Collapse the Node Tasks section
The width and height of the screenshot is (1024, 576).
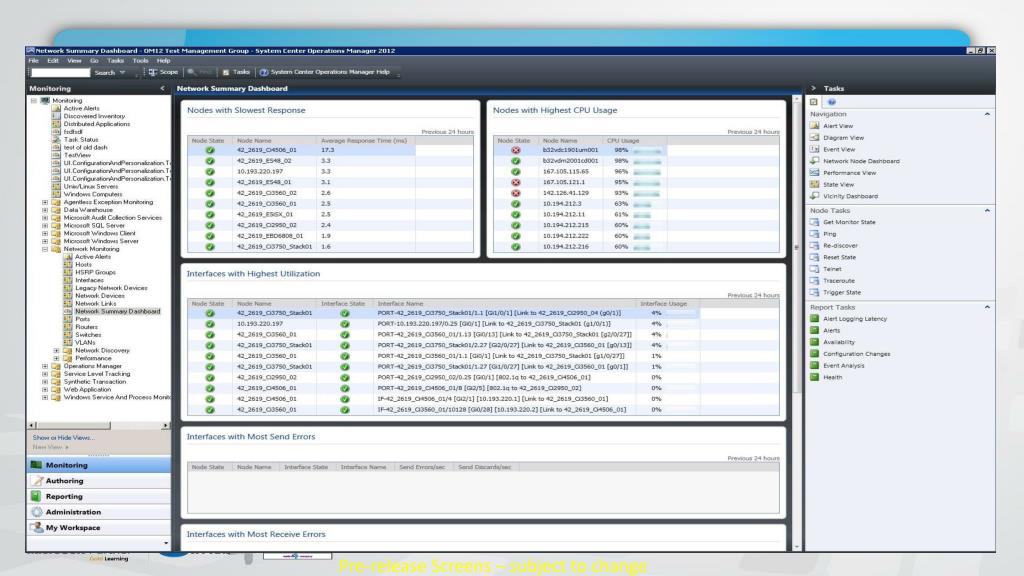tap(987, 211)
